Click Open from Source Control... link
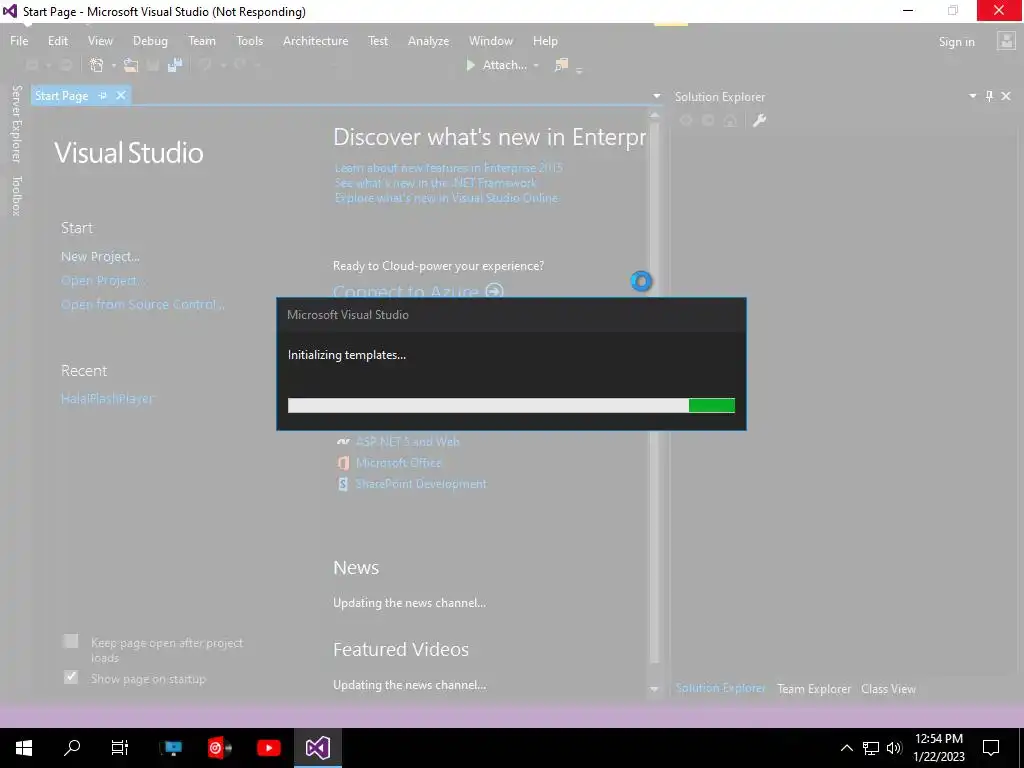 (x=142, y=304)
